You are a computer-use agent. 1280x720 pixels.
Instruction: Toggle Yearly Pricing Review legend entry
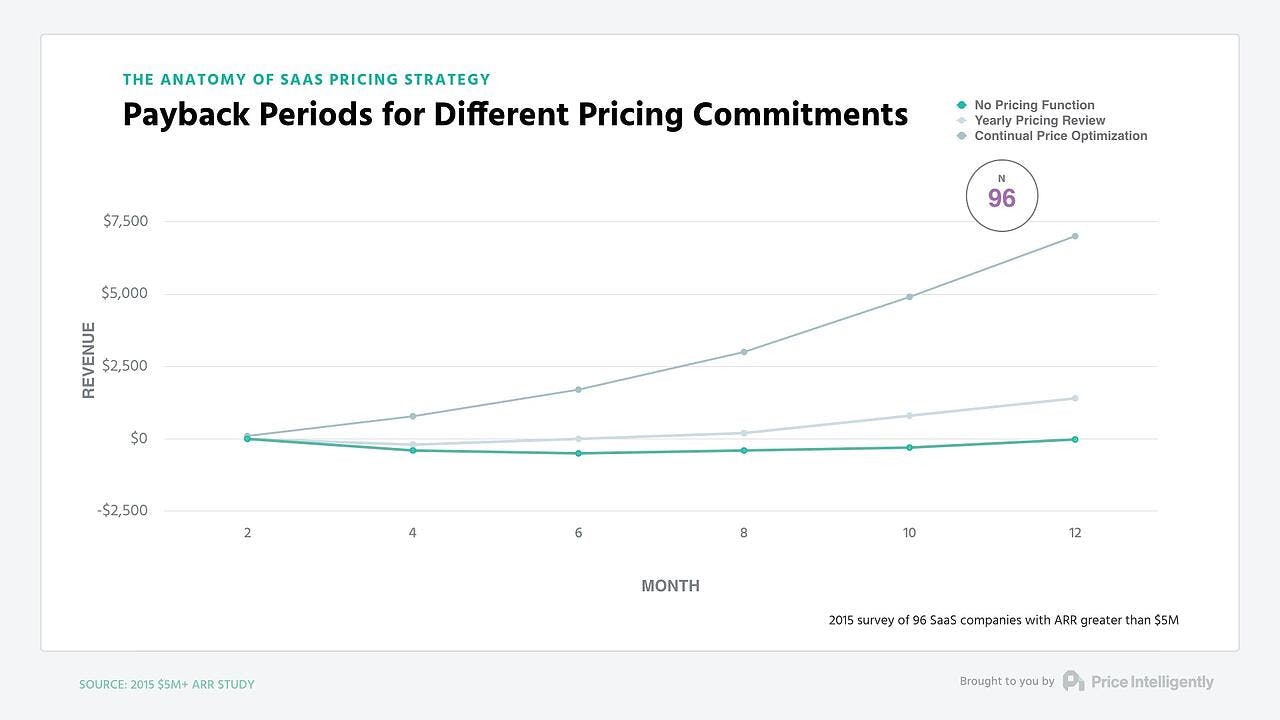pos(1039,120)
